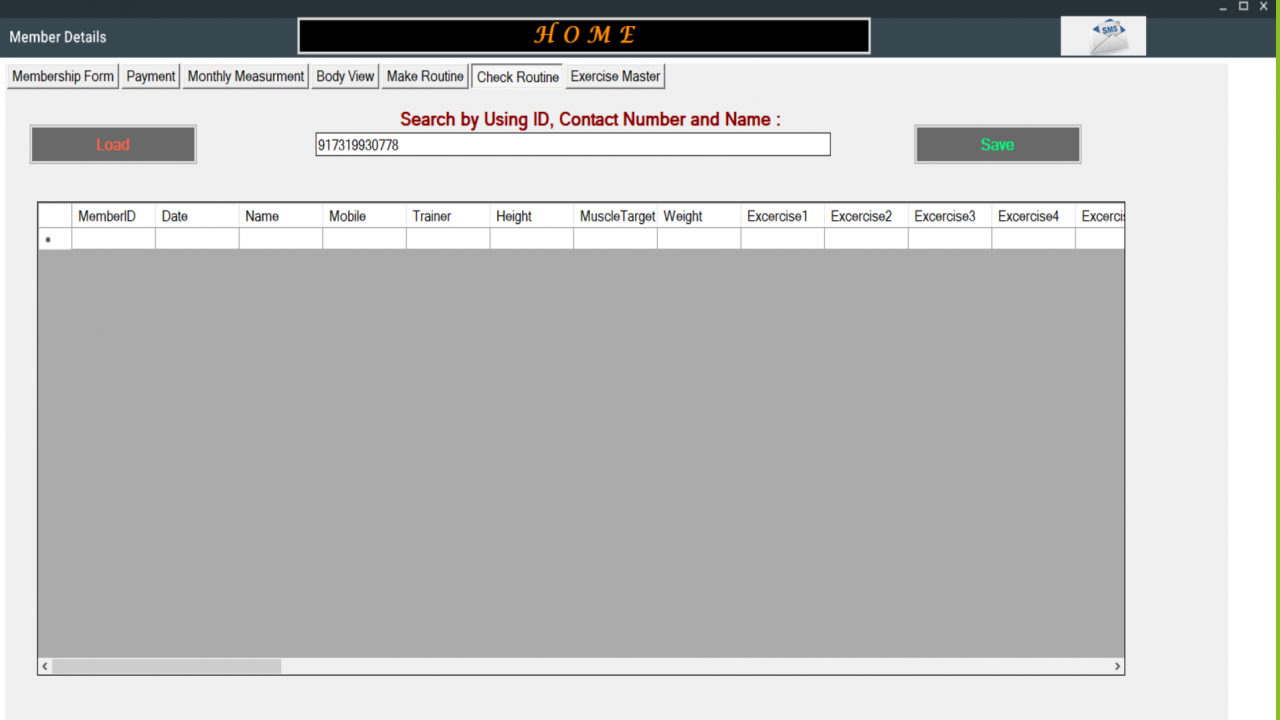
Task: Switch to the Exercise Master tab
Action: point(615,76)
